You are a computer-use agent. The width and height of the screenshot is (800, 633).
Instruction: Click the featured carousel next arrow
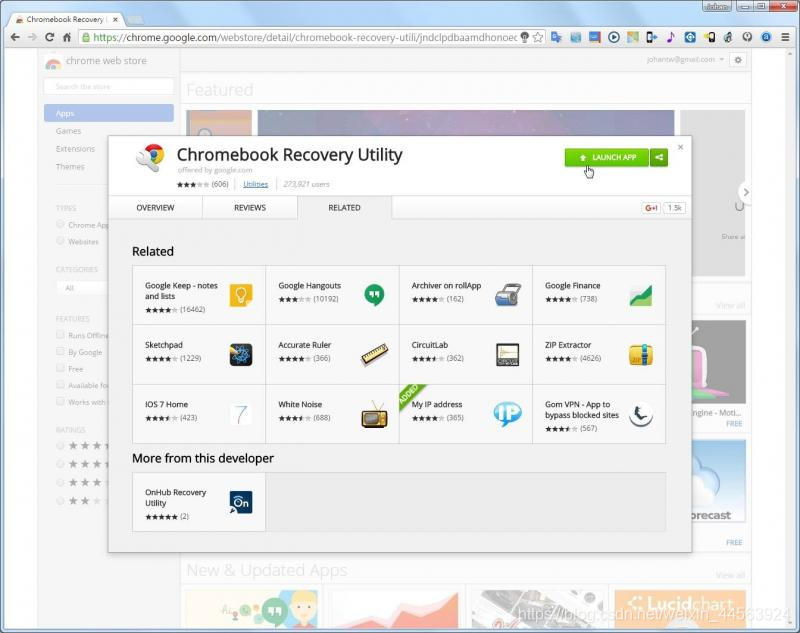point(745,192)
